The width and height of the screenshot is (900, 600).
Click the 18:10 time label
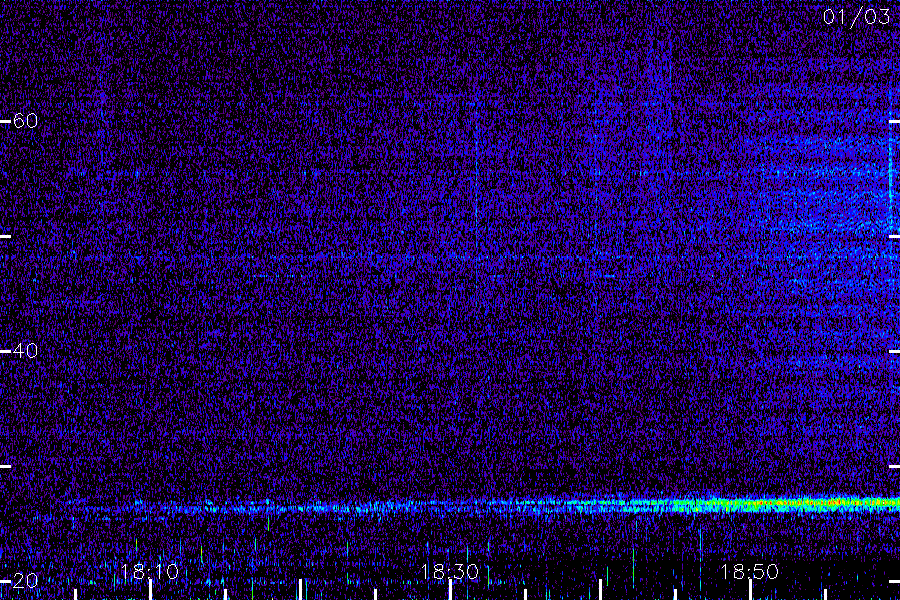coord(149,572)
